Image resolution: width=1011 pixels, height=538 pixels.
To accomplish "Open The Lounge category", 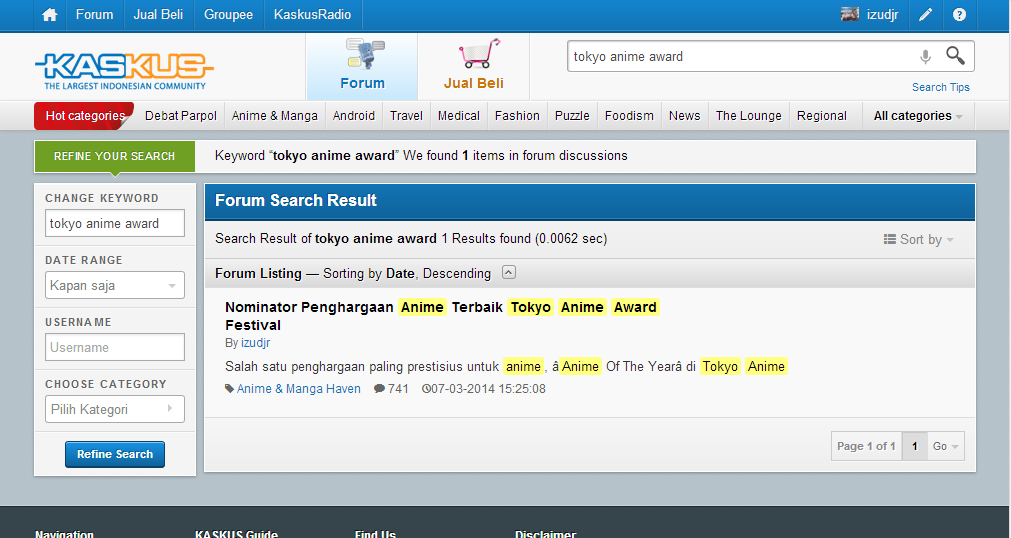I will pos(749,116).
